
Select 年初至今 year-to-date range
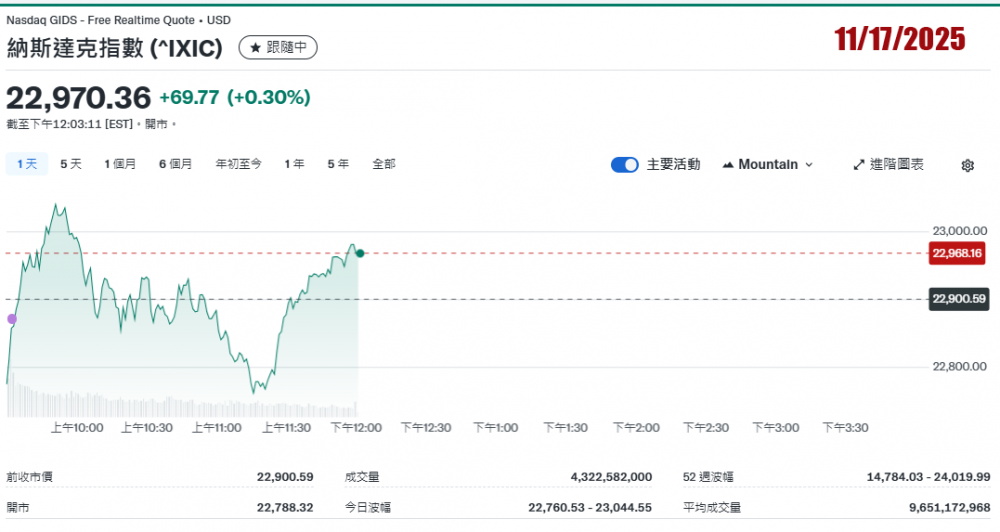238,164
